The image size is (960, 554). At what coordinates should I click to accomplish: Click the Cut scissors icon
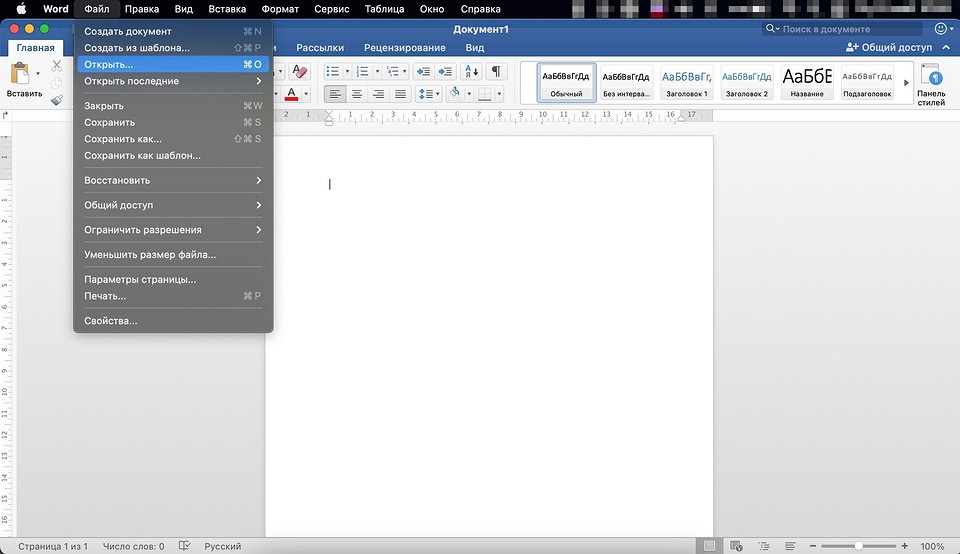57,66
